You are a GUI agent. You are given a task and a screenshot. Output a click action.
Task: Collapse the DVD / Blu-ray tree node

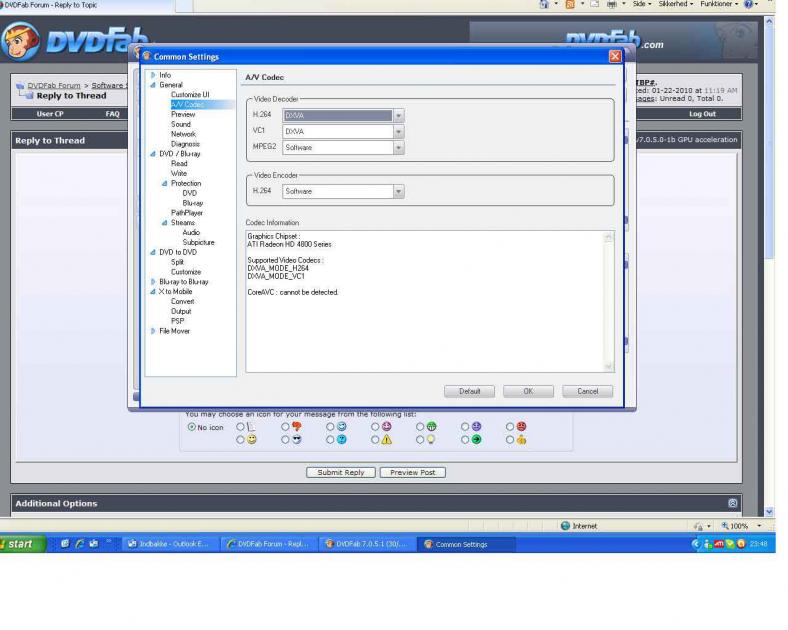point(153,154)
